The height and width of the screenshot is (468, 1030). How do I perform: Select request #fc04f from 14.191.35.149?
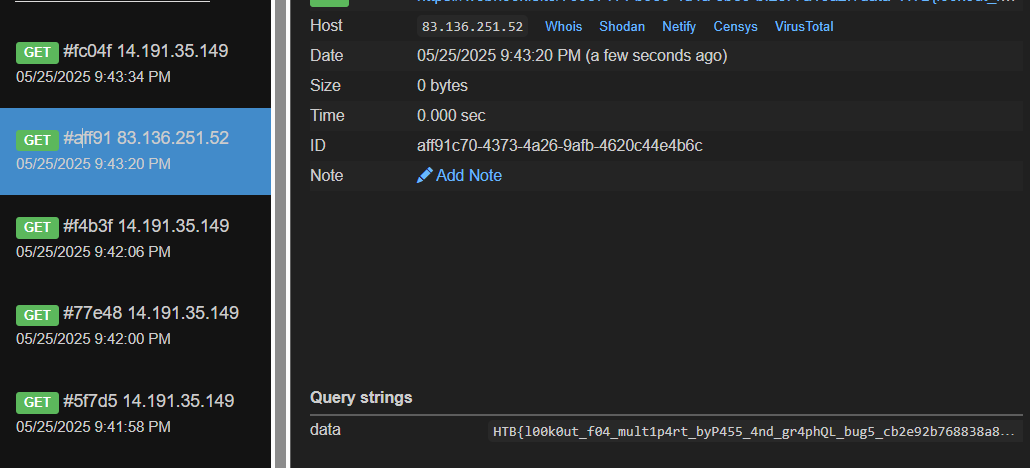(135, 62)
